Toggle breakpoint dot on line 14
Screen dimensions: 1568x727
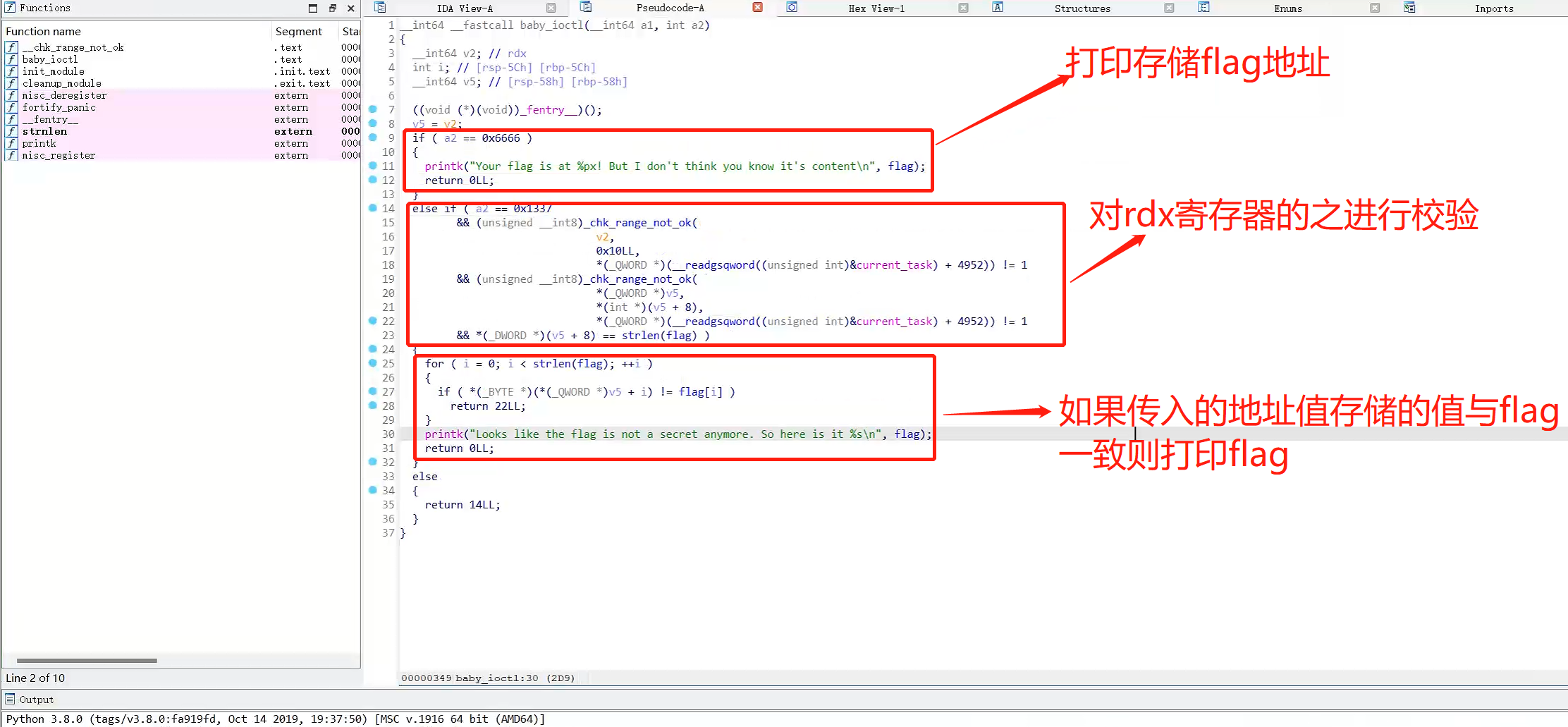[373, 208]
